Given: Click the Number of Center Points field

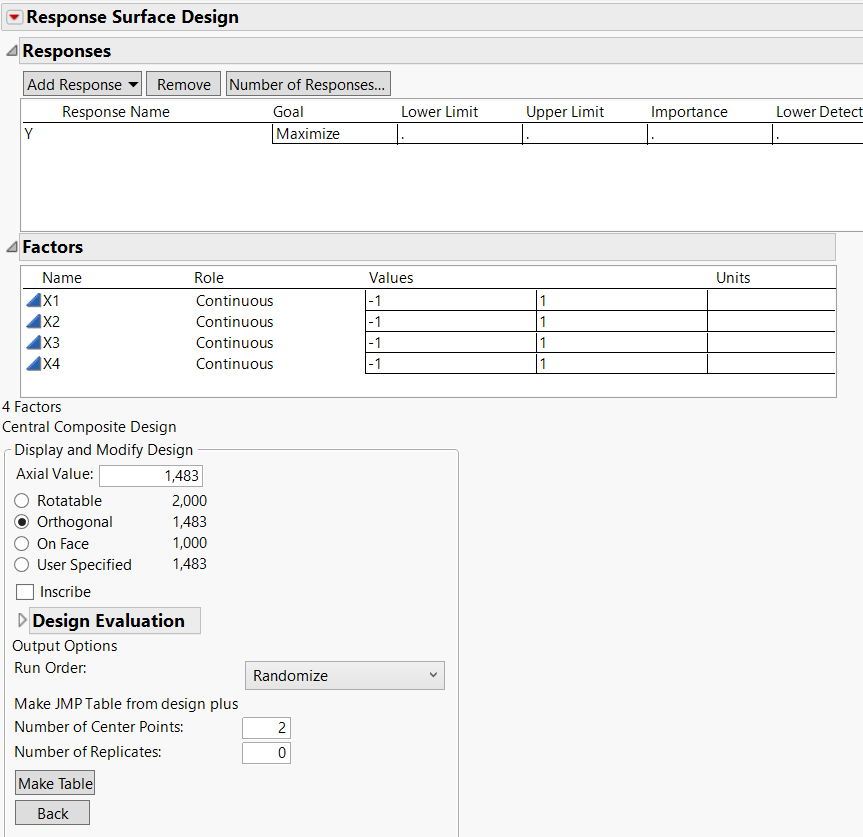Looking at the screenshot, I should click(x=266, y=727).
